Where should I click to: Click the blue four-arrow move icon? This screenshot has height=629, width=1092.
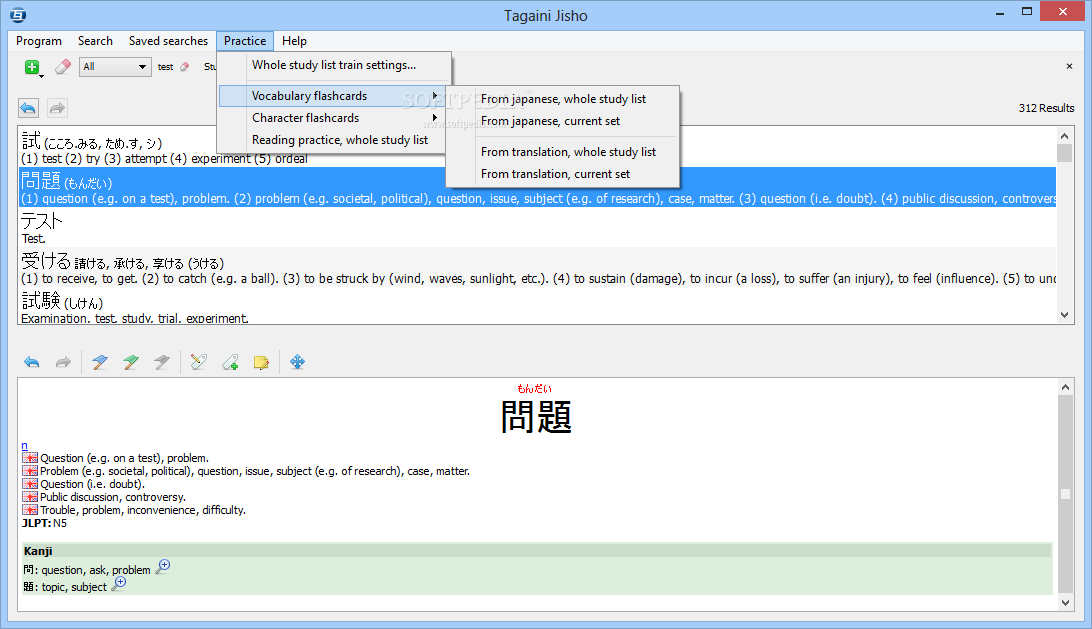297,362
